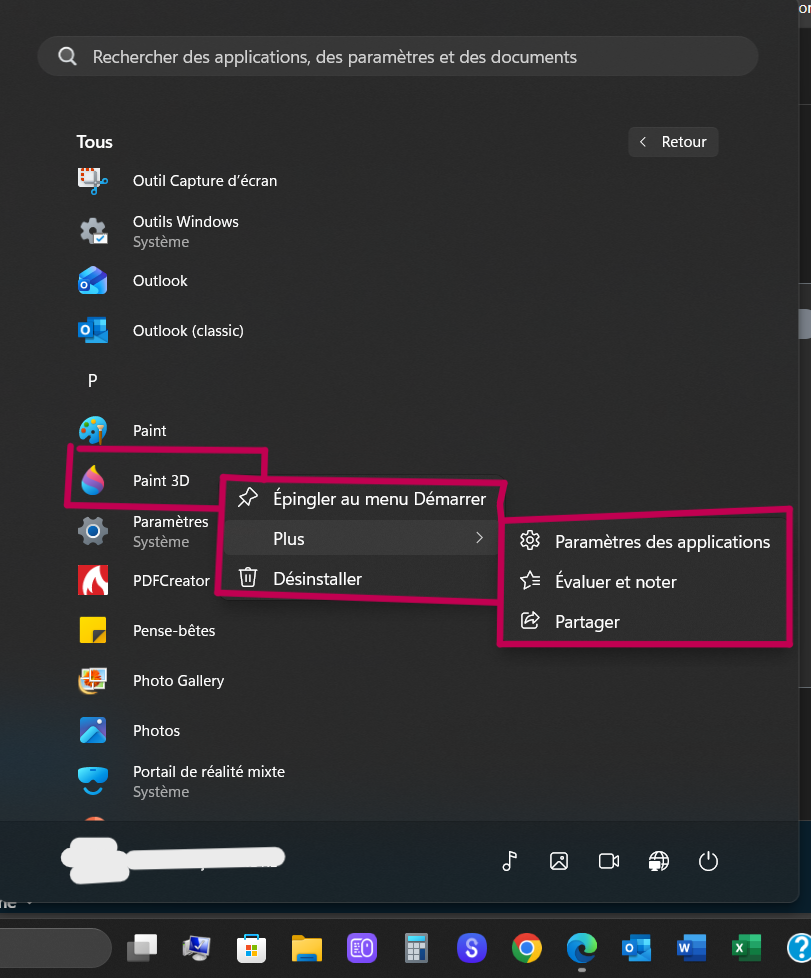Select Paramètres des applications

[x=644, y=542]
